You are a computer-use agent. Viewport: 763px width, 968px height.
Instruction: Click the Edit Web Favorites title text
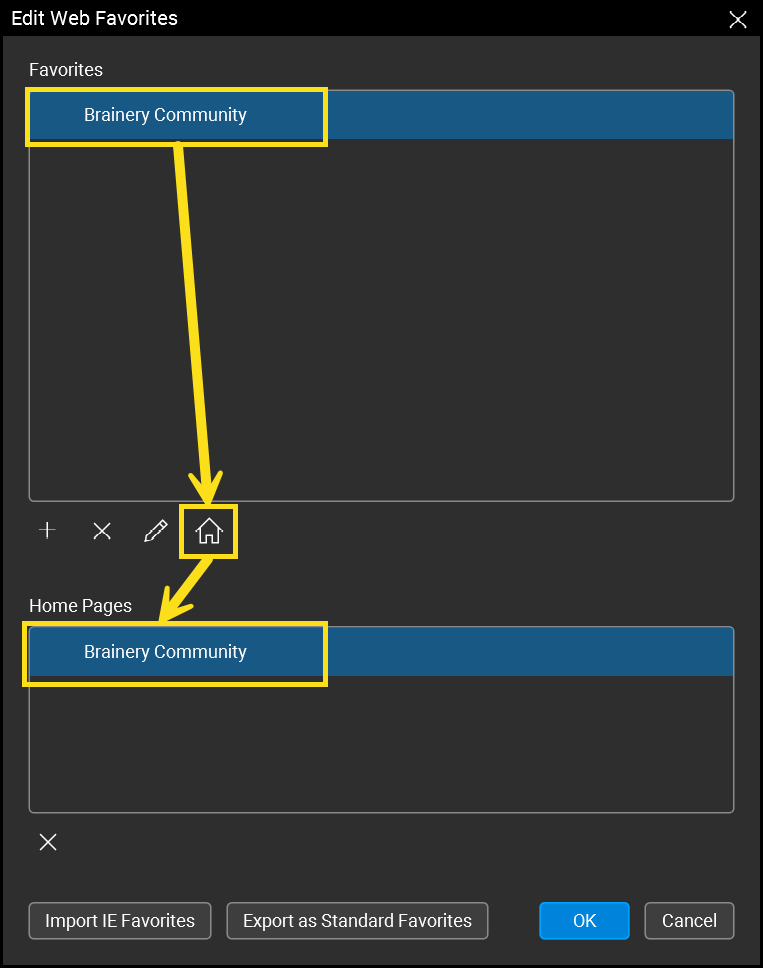tap(94, 19)
